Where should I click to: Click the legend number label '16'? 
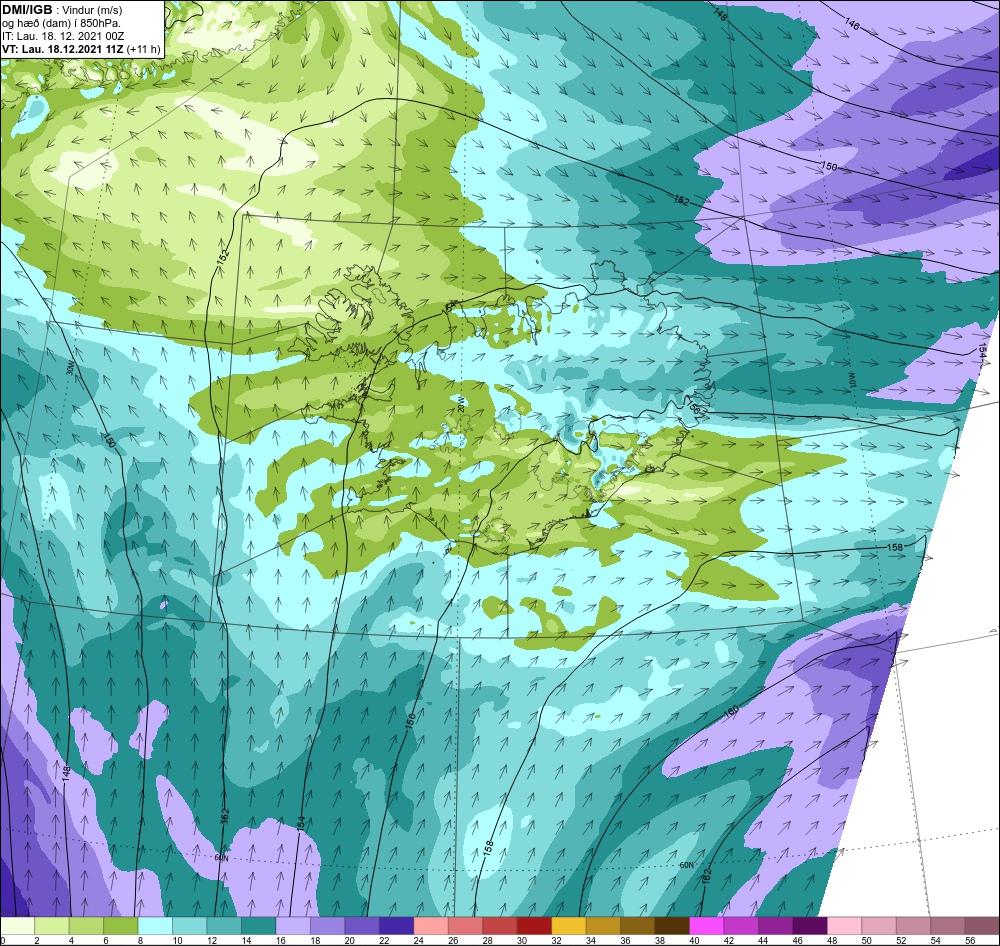coord(281,940)
